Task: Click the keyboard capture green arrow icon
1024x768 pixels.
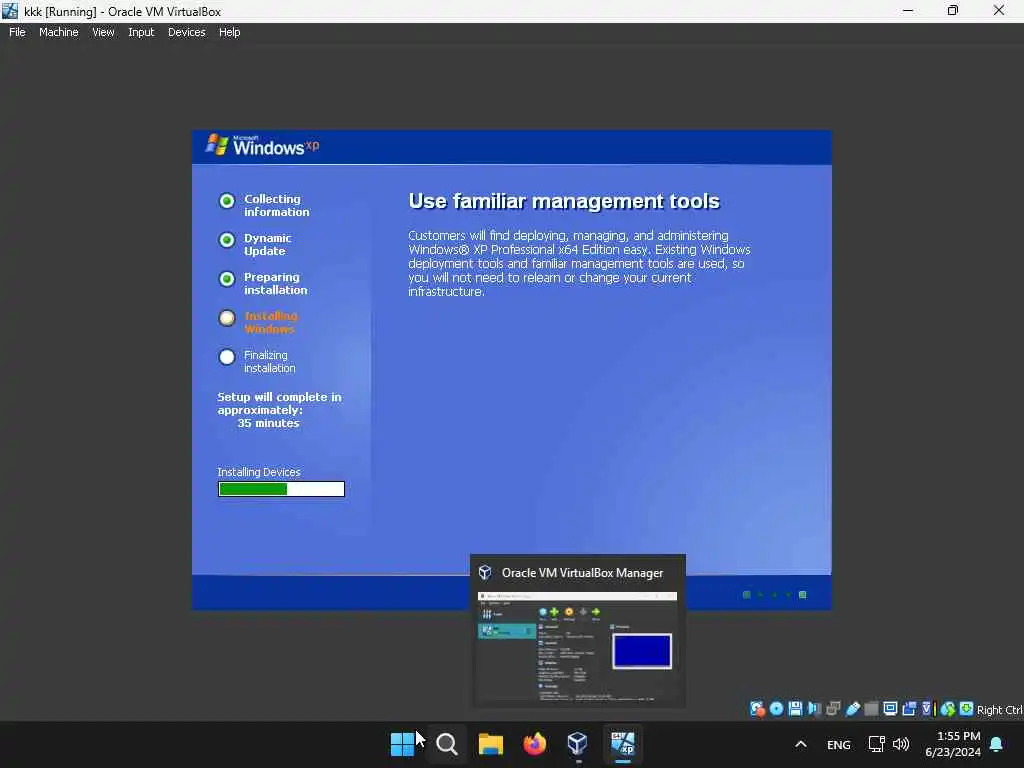Action: click(967, 709)
